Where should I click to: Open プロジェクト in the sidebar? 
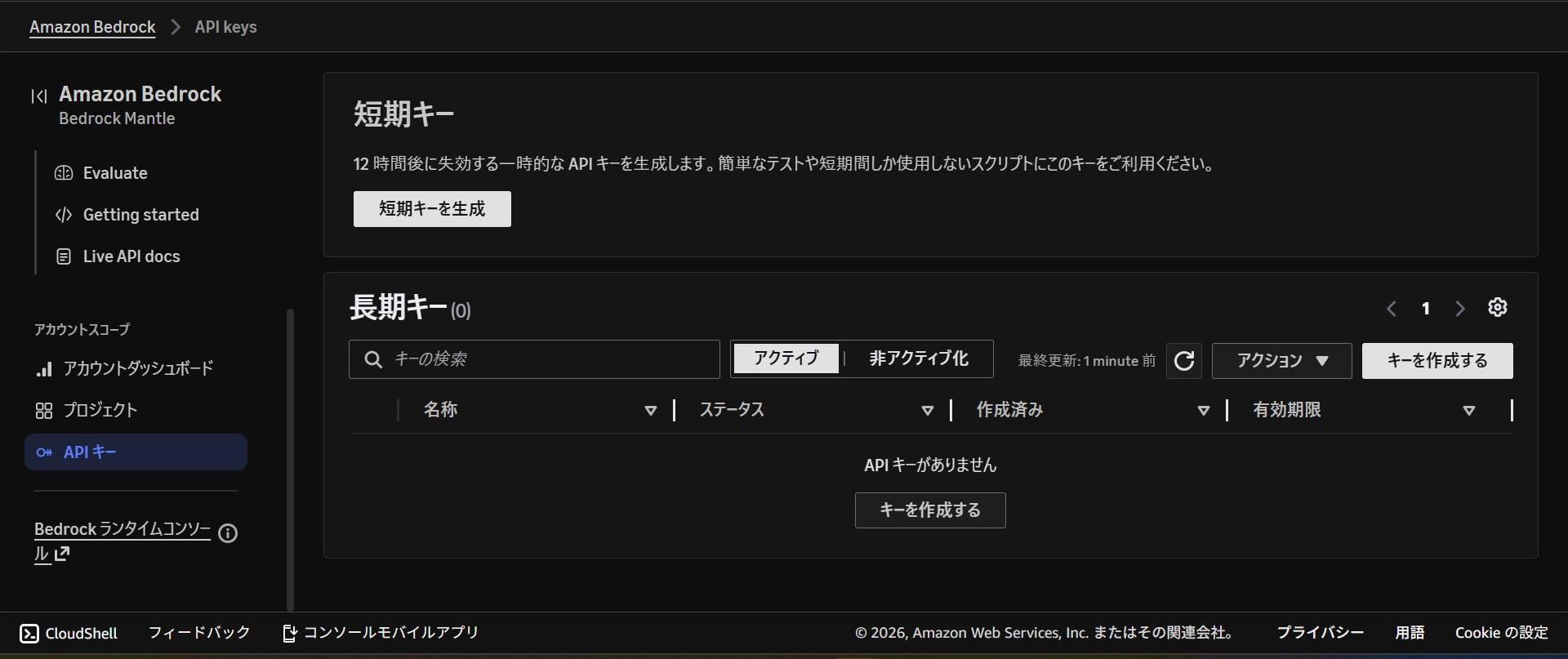[100, 411]
